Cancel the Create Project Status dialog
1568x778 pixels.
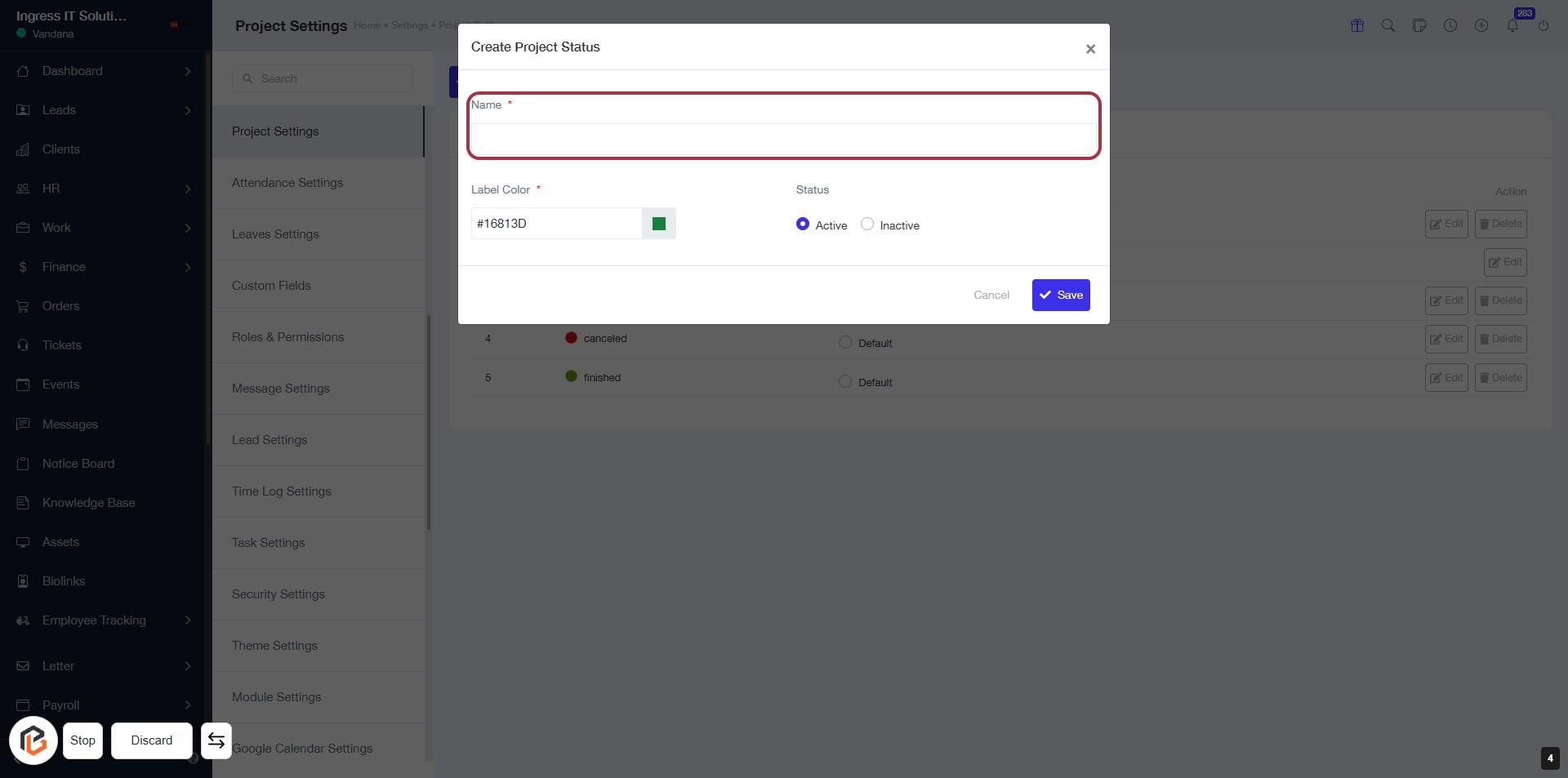[991, 296]
